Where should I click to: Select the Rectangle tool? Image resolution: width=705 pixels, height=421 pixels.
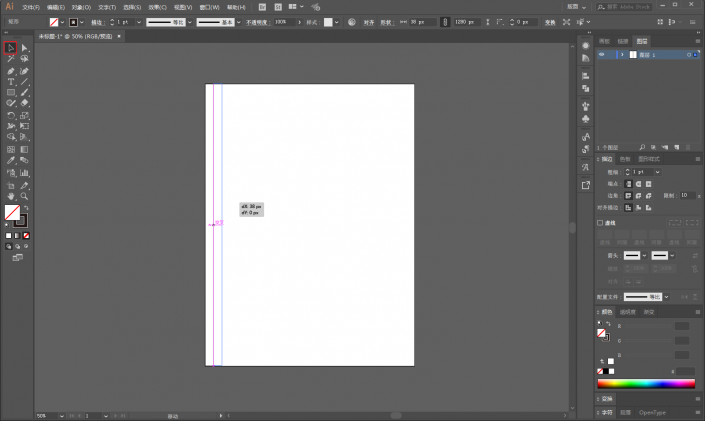click(11, 93)
